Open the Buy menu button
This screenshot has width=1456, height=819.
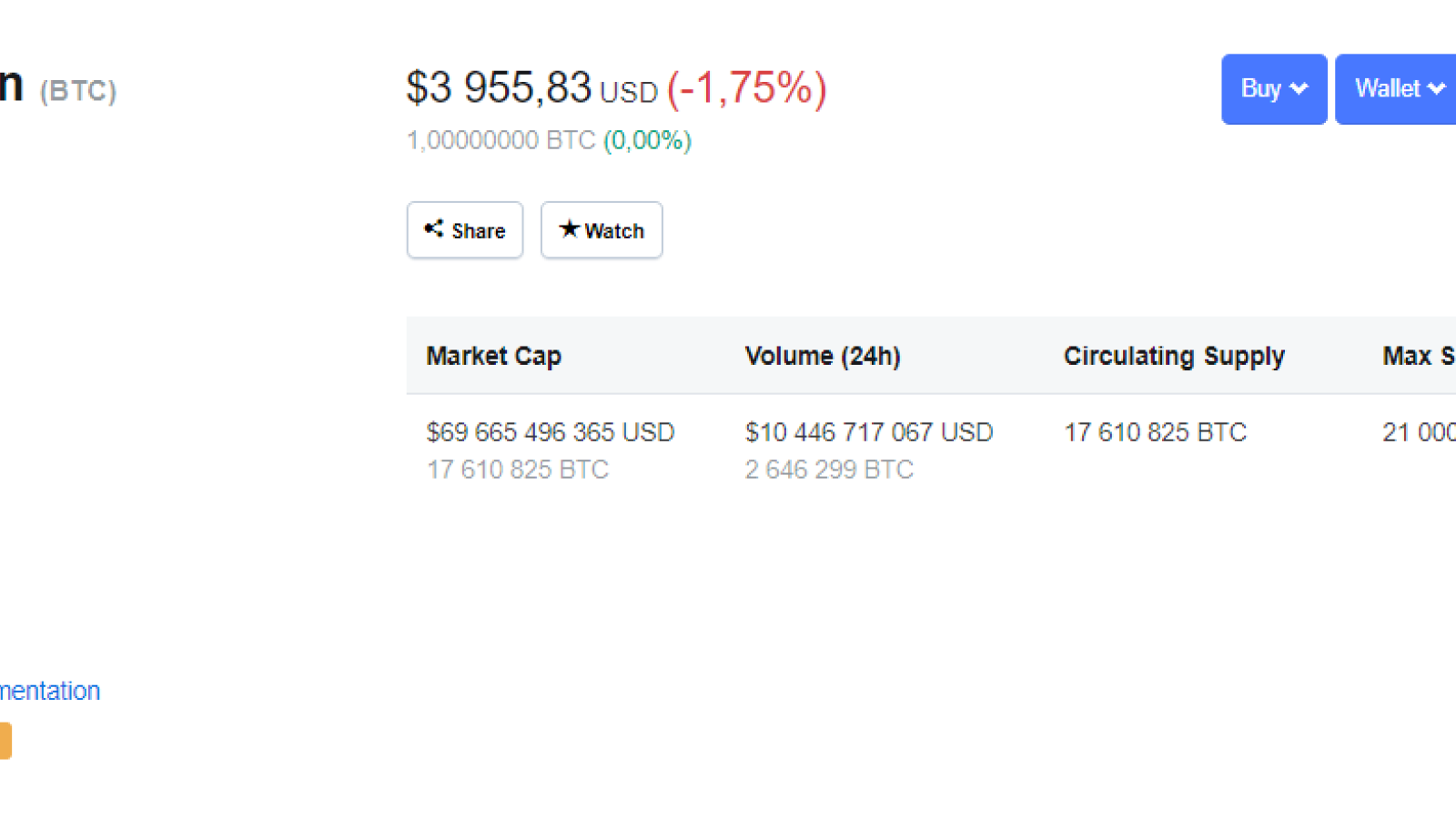tap(1274, 89)
